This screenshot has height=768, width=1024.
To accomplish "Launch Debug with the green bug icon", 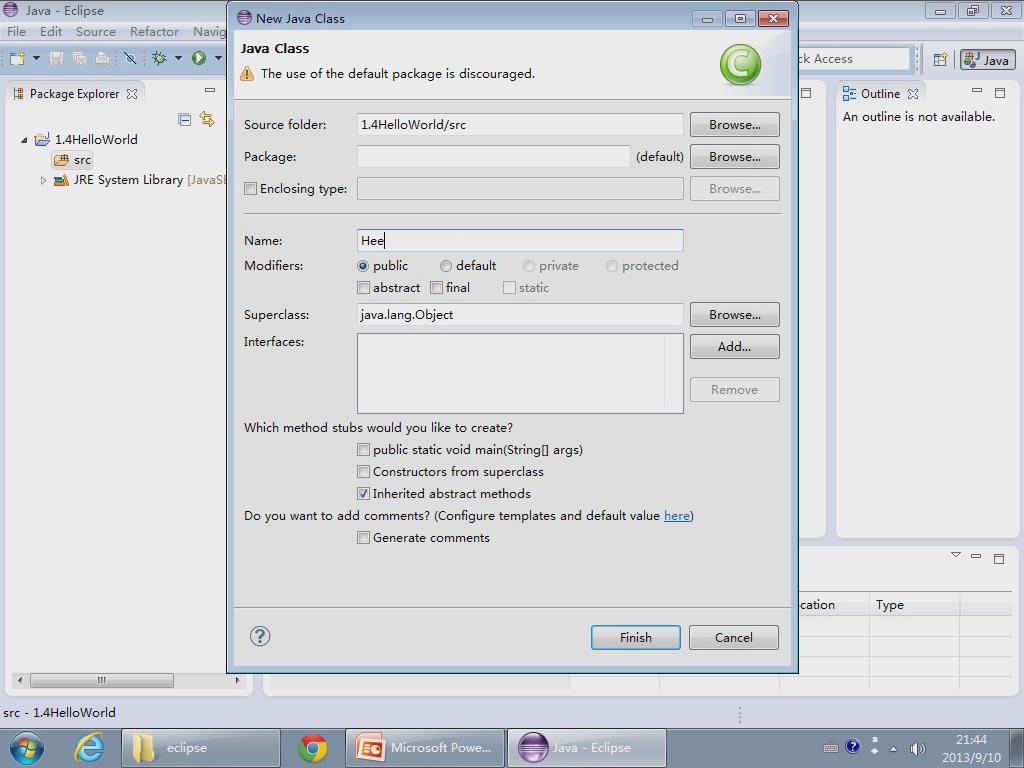I will 159,59.
